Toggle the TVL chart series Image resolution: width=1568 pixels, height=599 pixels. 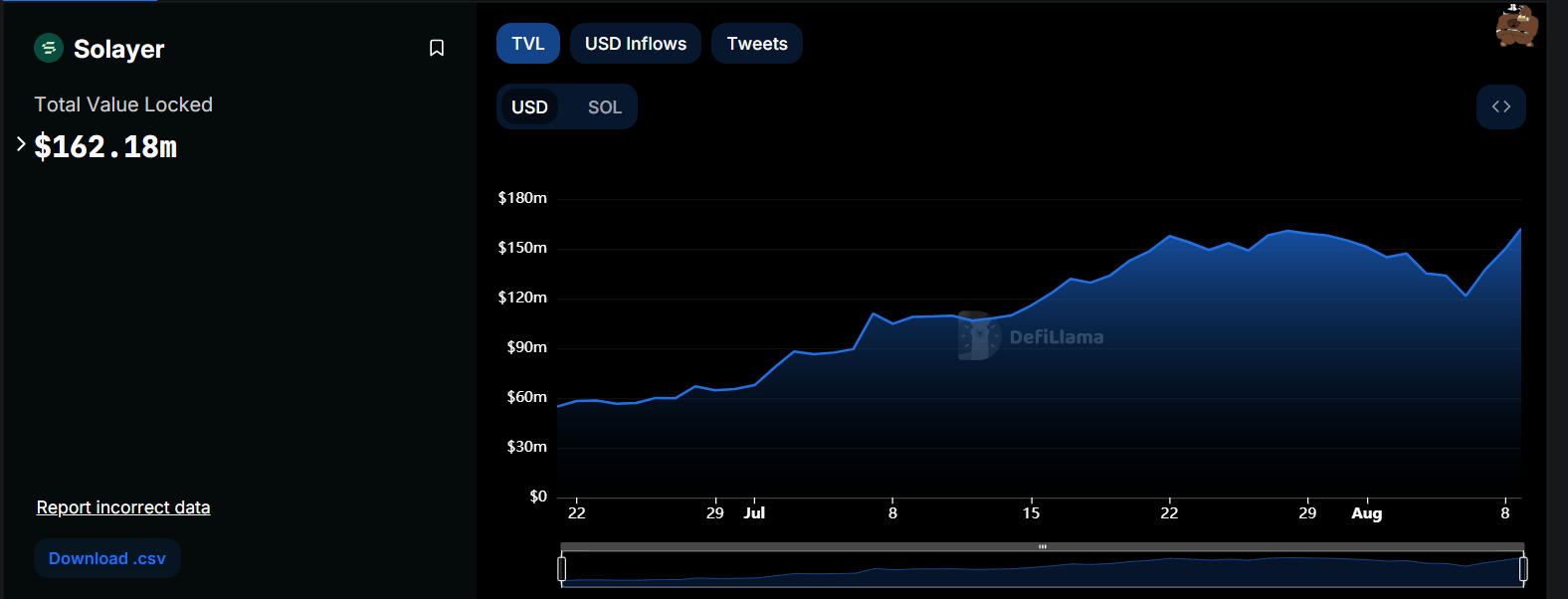(x=527, y=44)
